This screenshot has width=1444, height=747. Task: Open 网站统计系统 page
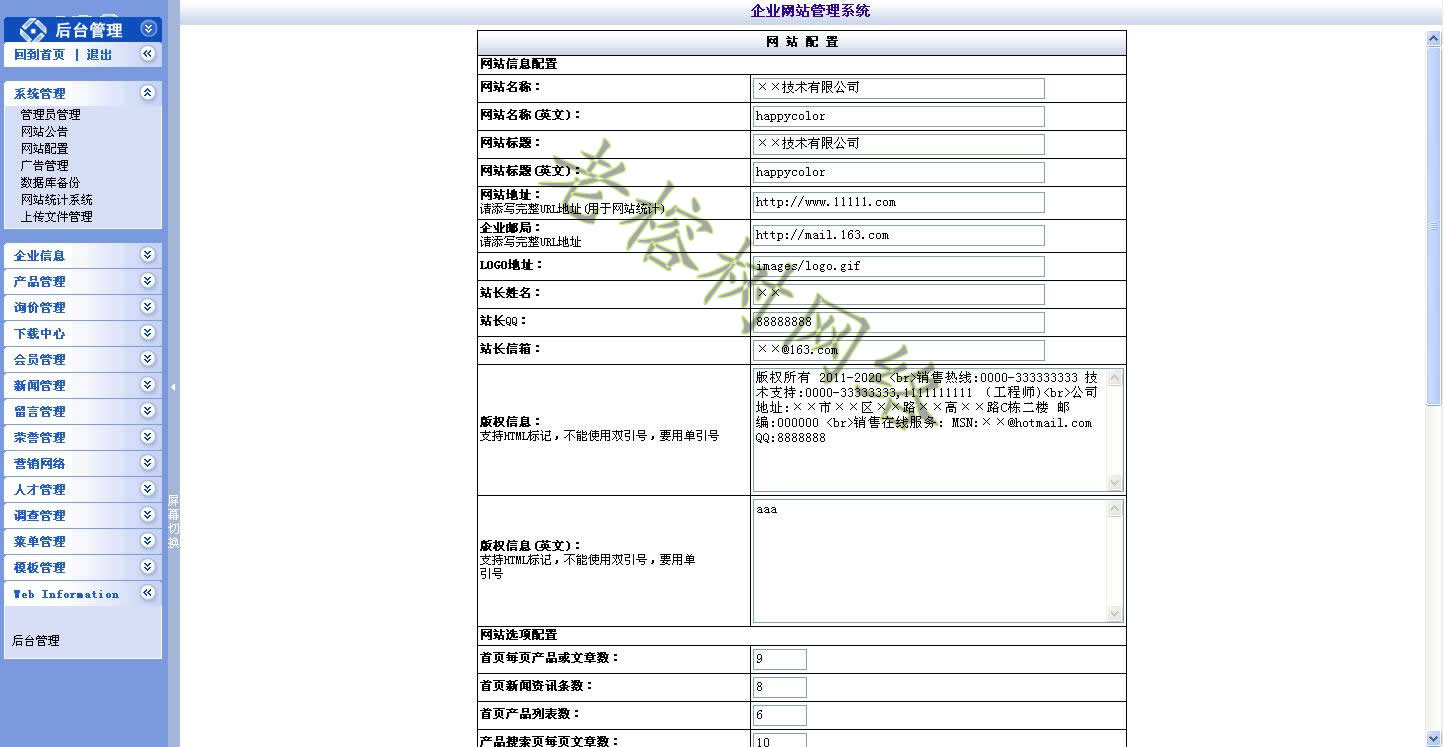point(56,200)
